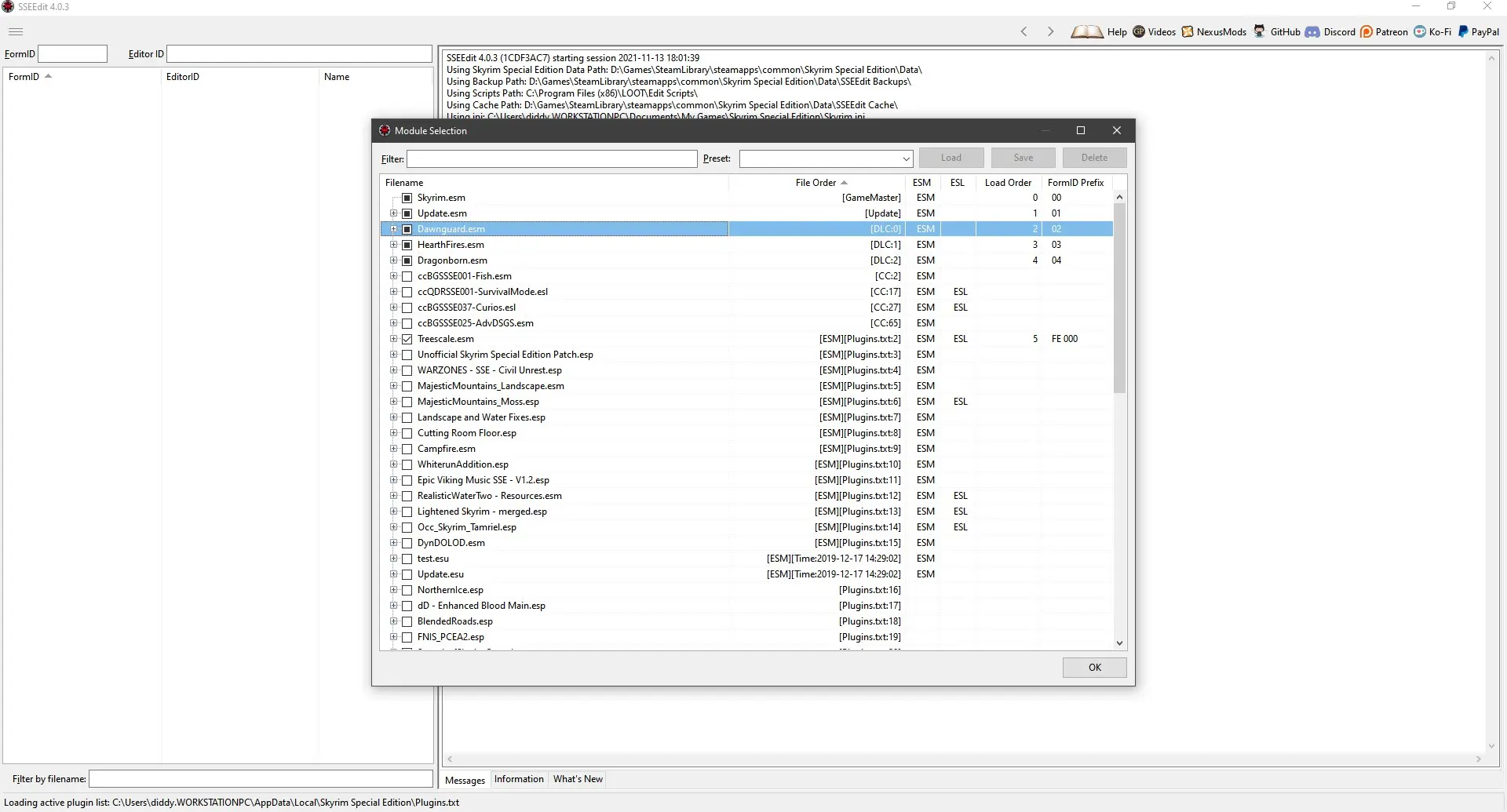This screenshot has width=1507, height=812.
Task: Click the module list scroll down arrow
Action: pos(1119,643)
